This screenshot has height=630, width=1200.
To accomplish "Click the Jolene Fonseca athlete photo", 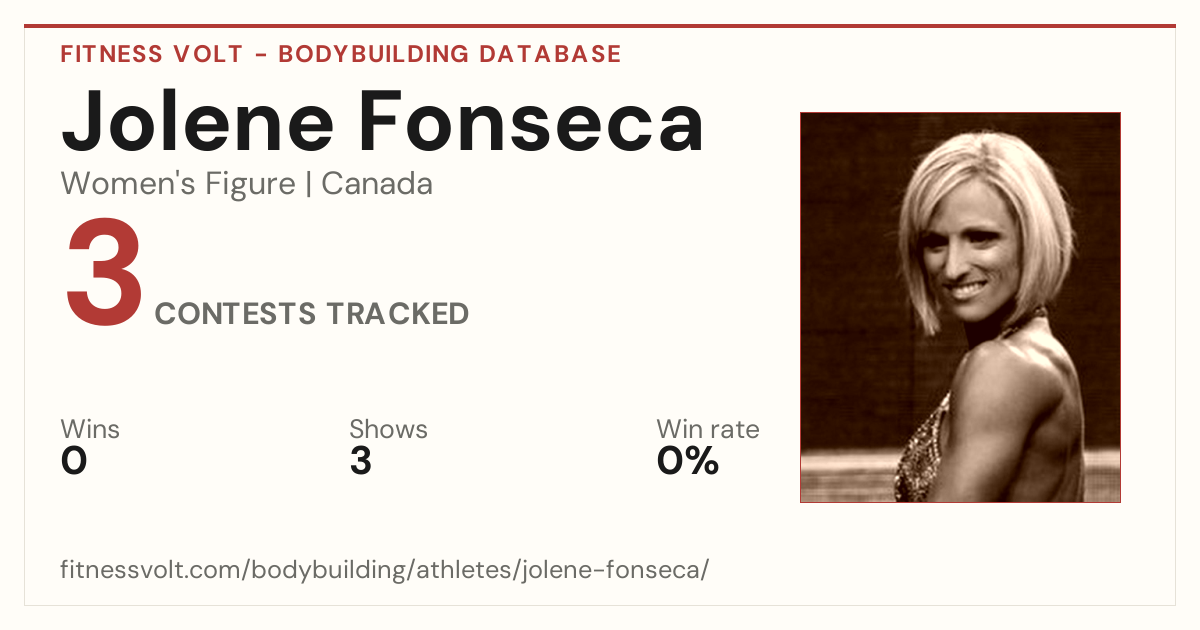I will tap(960, 307).
